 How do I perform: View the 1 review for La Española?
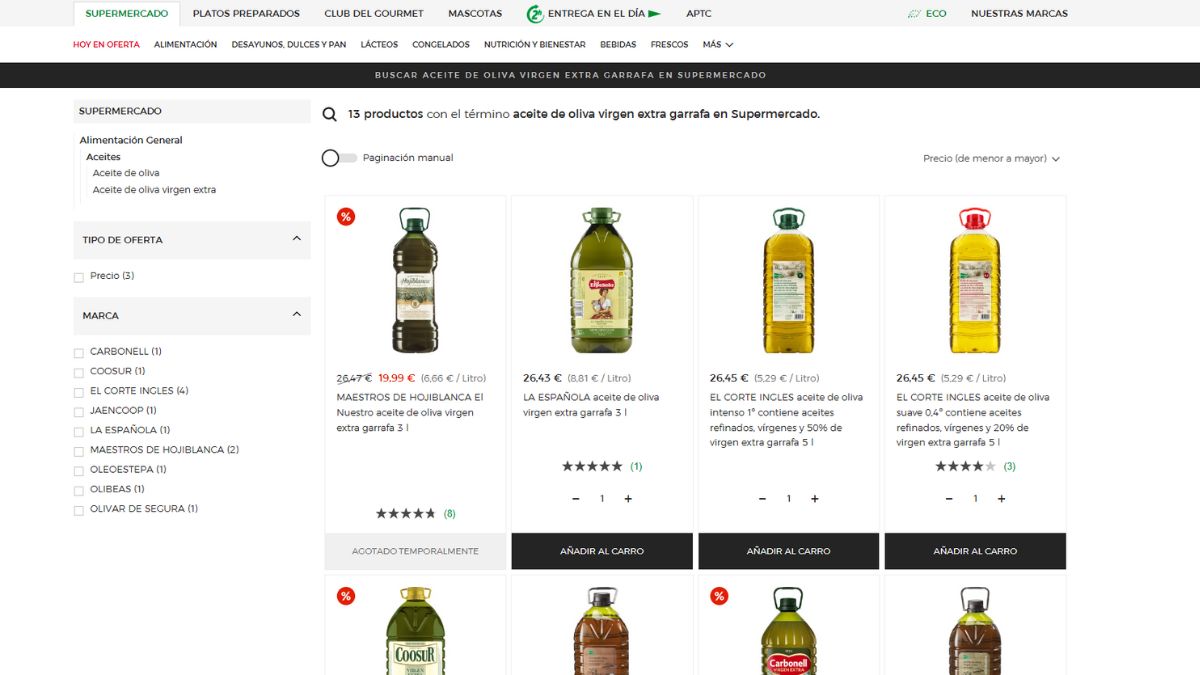pos(636,467)
